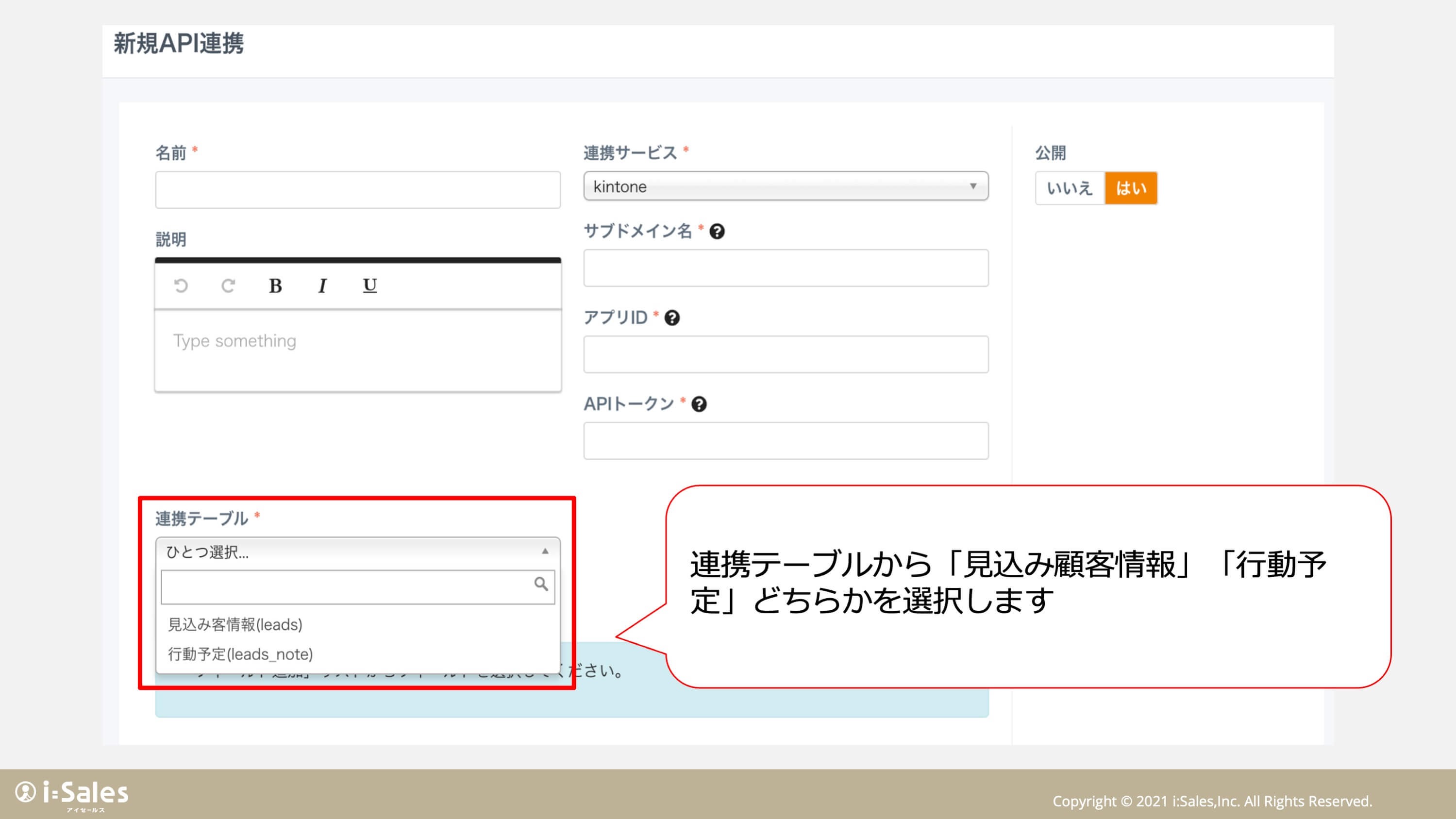Screen dimensions: 1456x819
Task: Click help icon next to サブドメイン名
Action: pos(717,232)
